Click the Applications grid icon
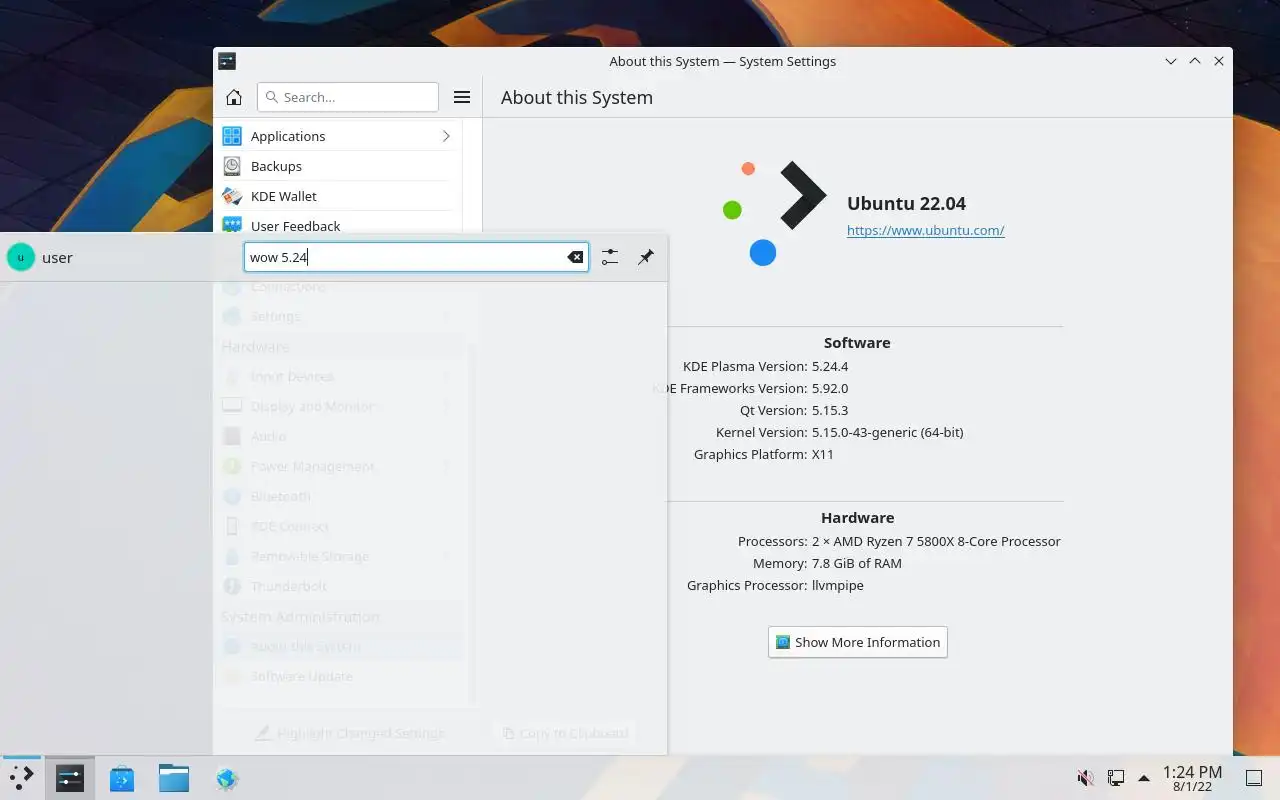The width and height of the screenshot is (1280, 800). 232,136
